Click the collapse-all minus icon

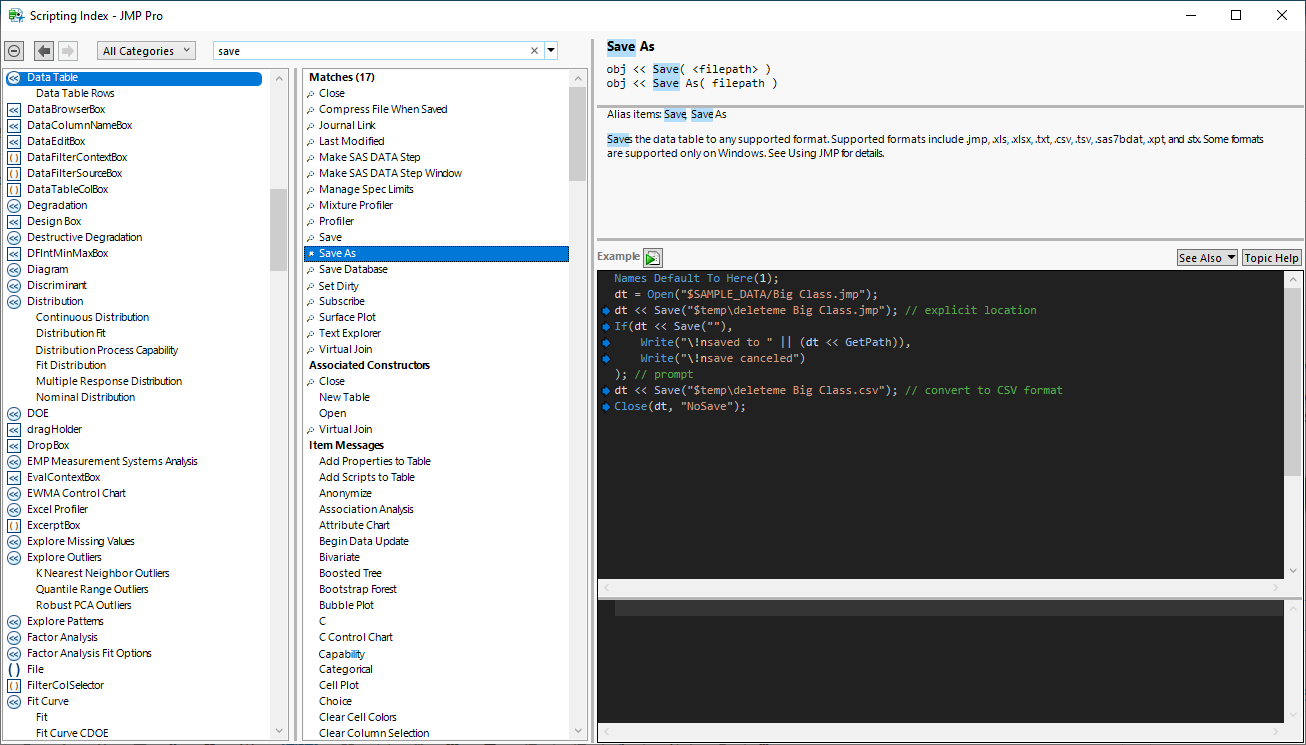(14, 51)
